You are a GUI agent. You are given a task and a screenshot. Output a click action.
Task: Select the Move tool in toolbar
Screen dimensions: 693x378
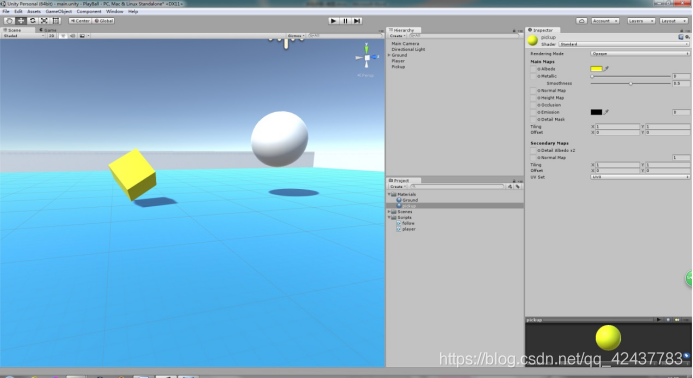click(x=20, y=21)
